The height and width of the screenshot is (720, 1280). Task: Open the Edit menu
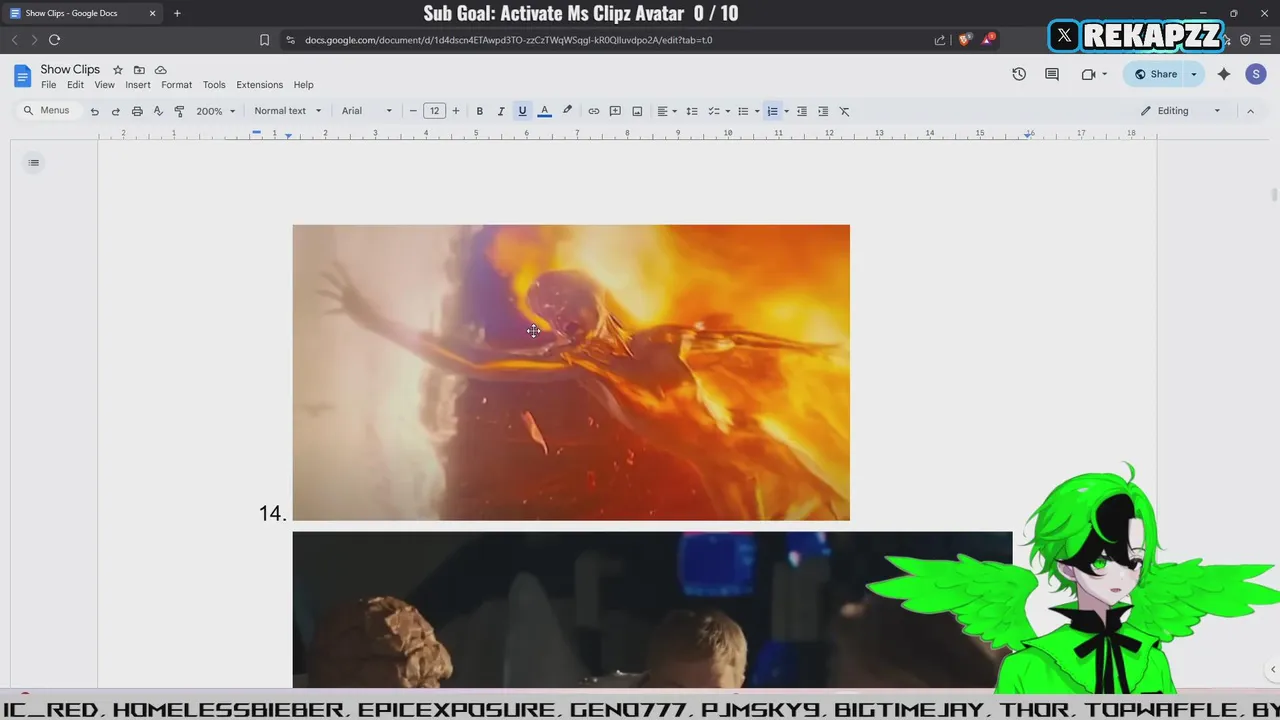pyautogui.click(x=75, y=85)
